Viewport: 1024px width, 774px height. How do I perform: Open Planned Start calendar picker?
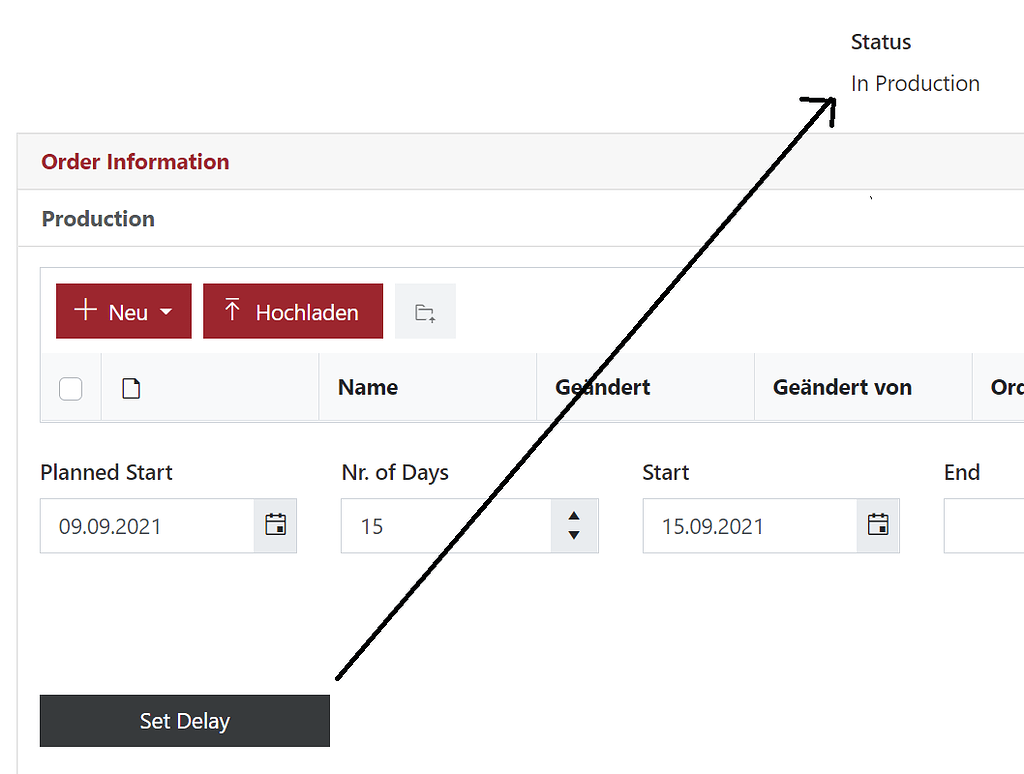pos(275,525)
